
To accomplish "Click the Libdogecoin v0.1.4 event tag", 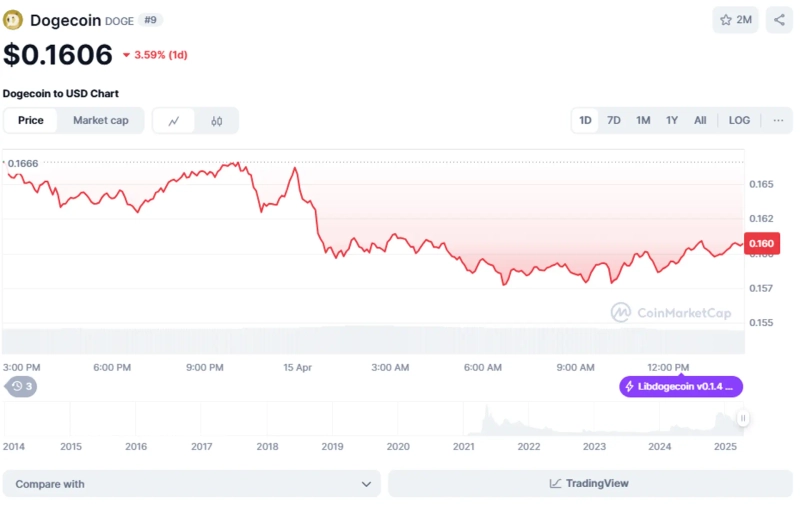I will (682, 386).
